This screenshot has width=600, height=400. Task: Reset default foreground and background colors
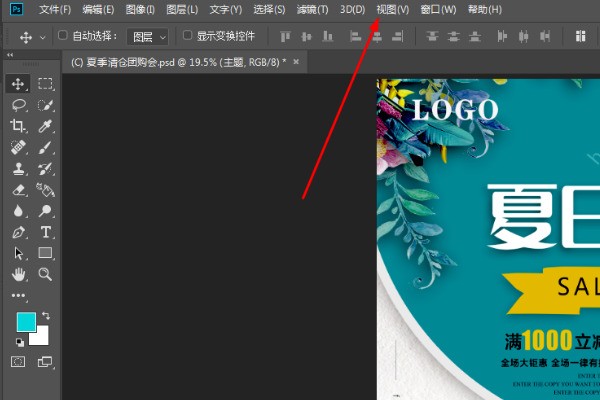tap(20, 342)
